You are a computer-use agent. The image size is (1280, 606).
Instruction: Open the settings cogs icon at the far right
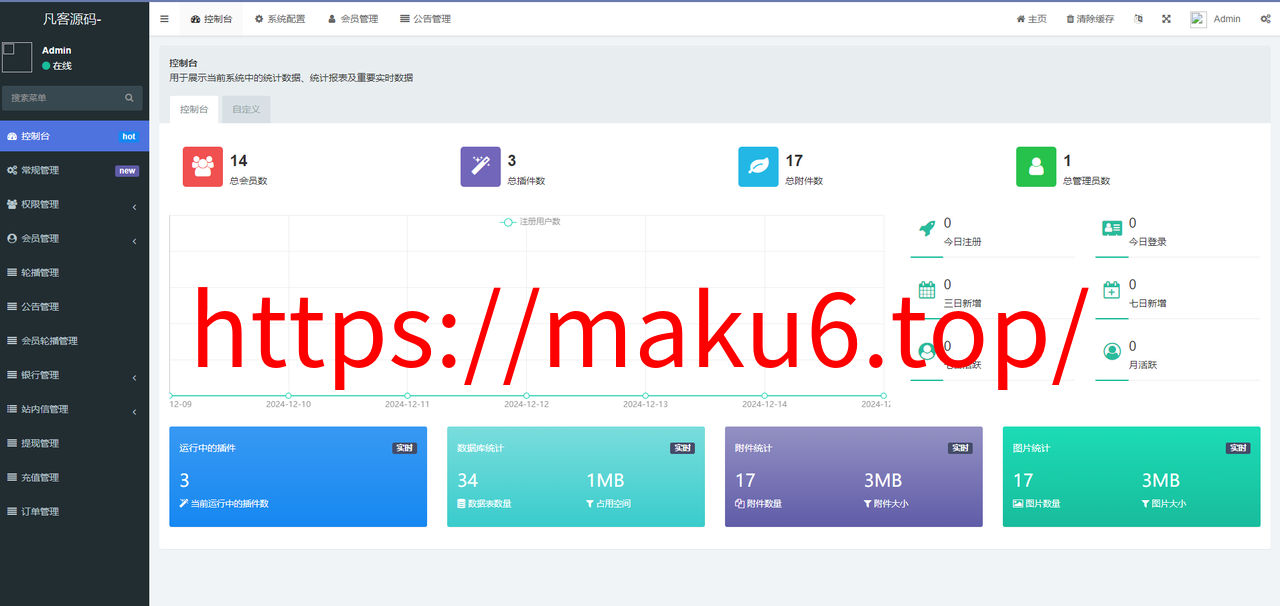click(1265, 19)
